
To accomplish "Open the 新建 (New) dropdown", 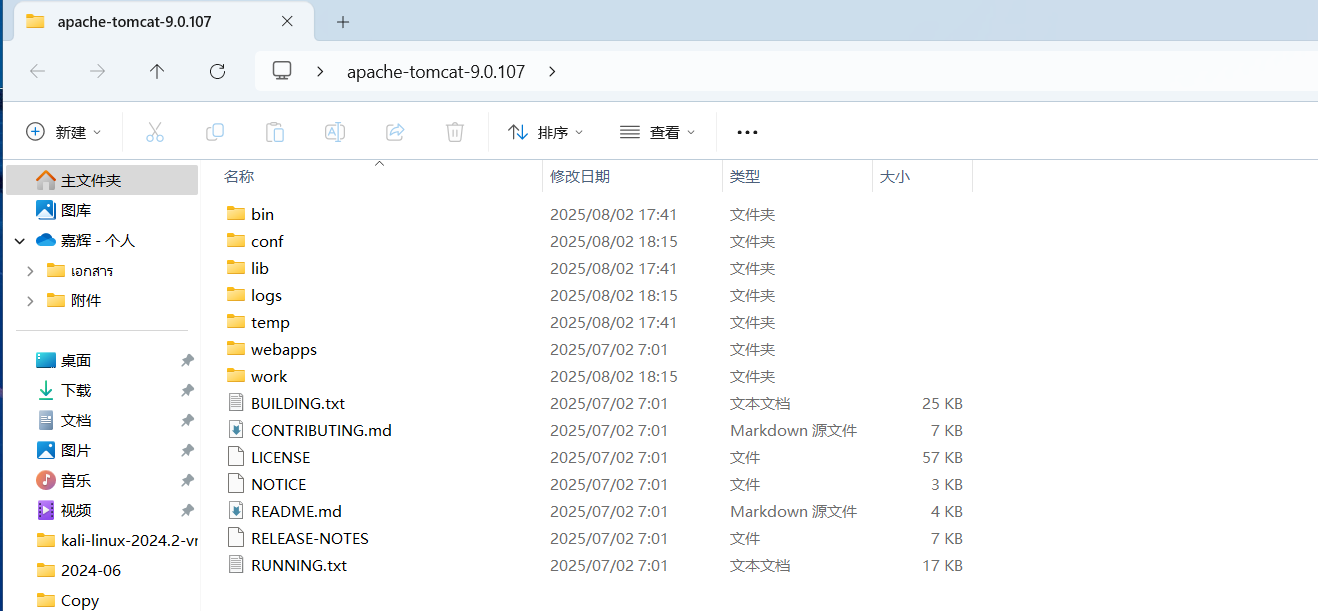I will pyautogui.click(x=64, y=132).
